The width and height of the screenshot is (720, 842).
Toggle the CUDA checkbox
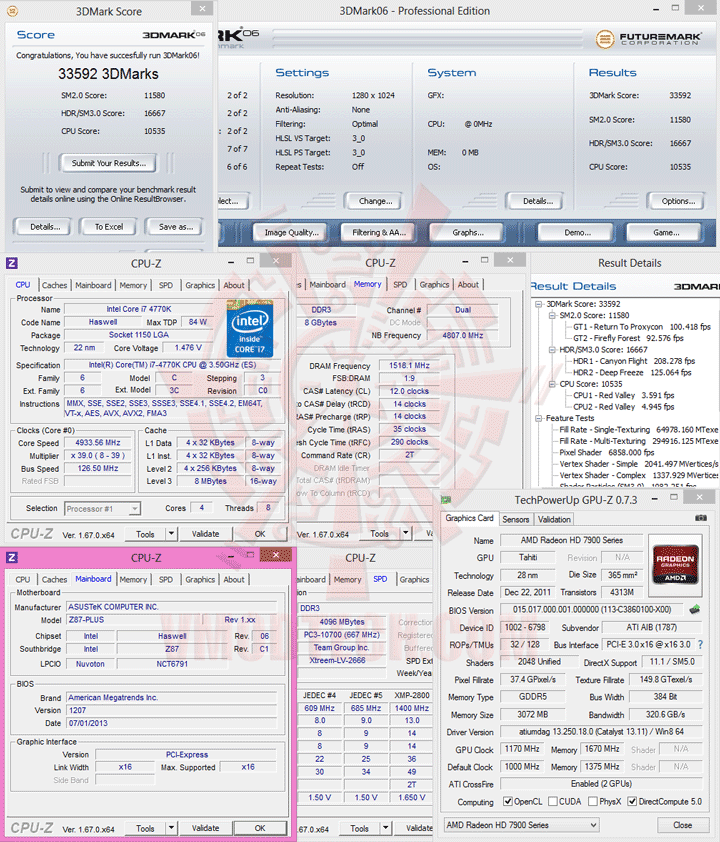click(552, 801)
